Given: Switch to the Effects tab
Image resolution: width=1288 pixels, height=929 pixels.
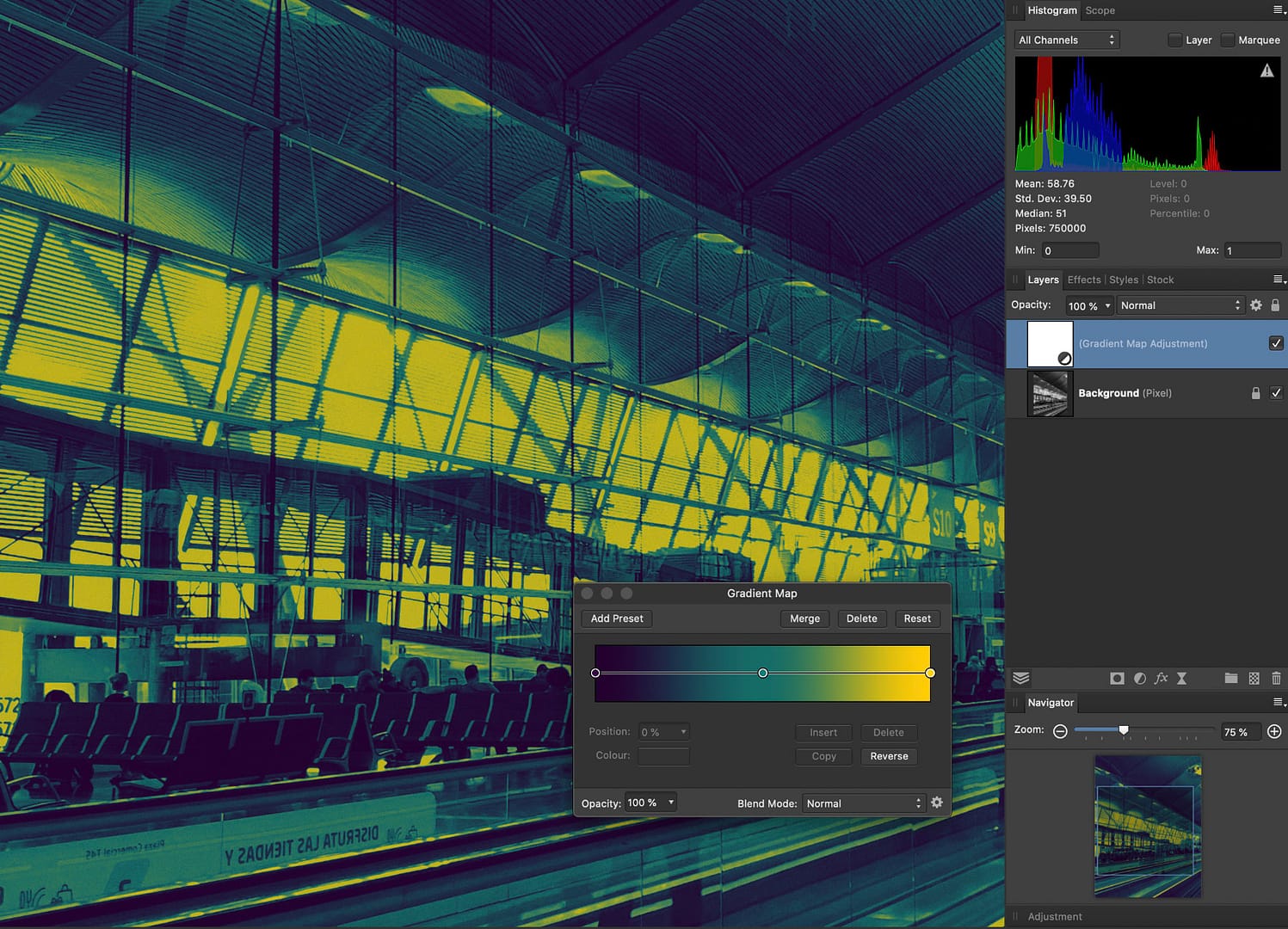Looking at the screenshot, I should pyautogui.click(x=1084, y=280).
